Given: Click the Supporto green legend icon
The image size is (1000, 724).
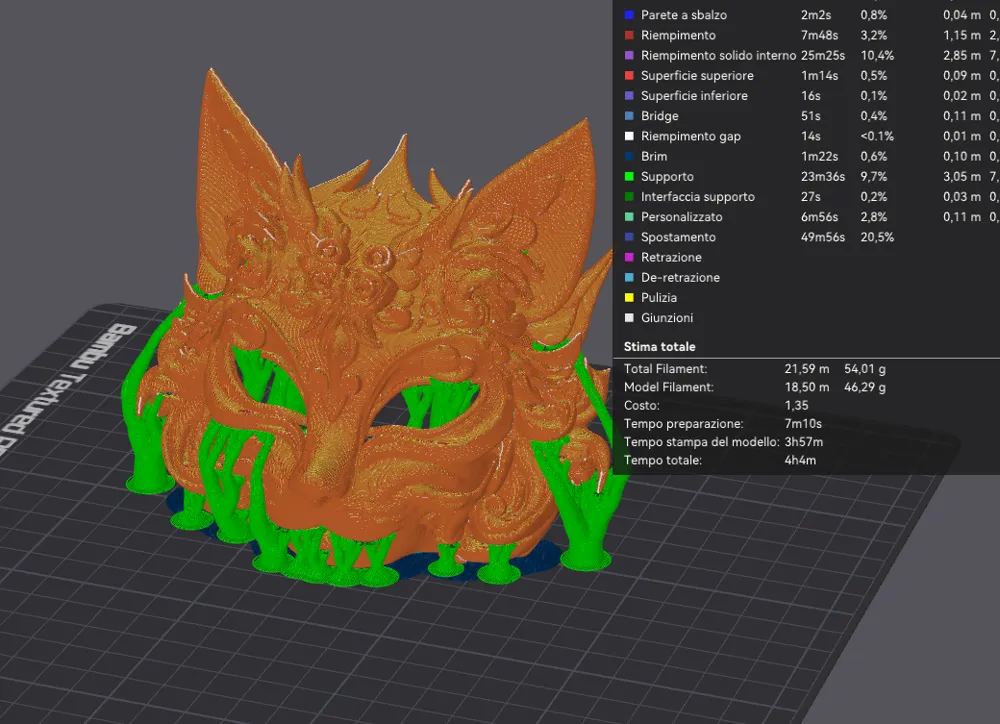Looking at the screenshot, I should tap(629, 176).
